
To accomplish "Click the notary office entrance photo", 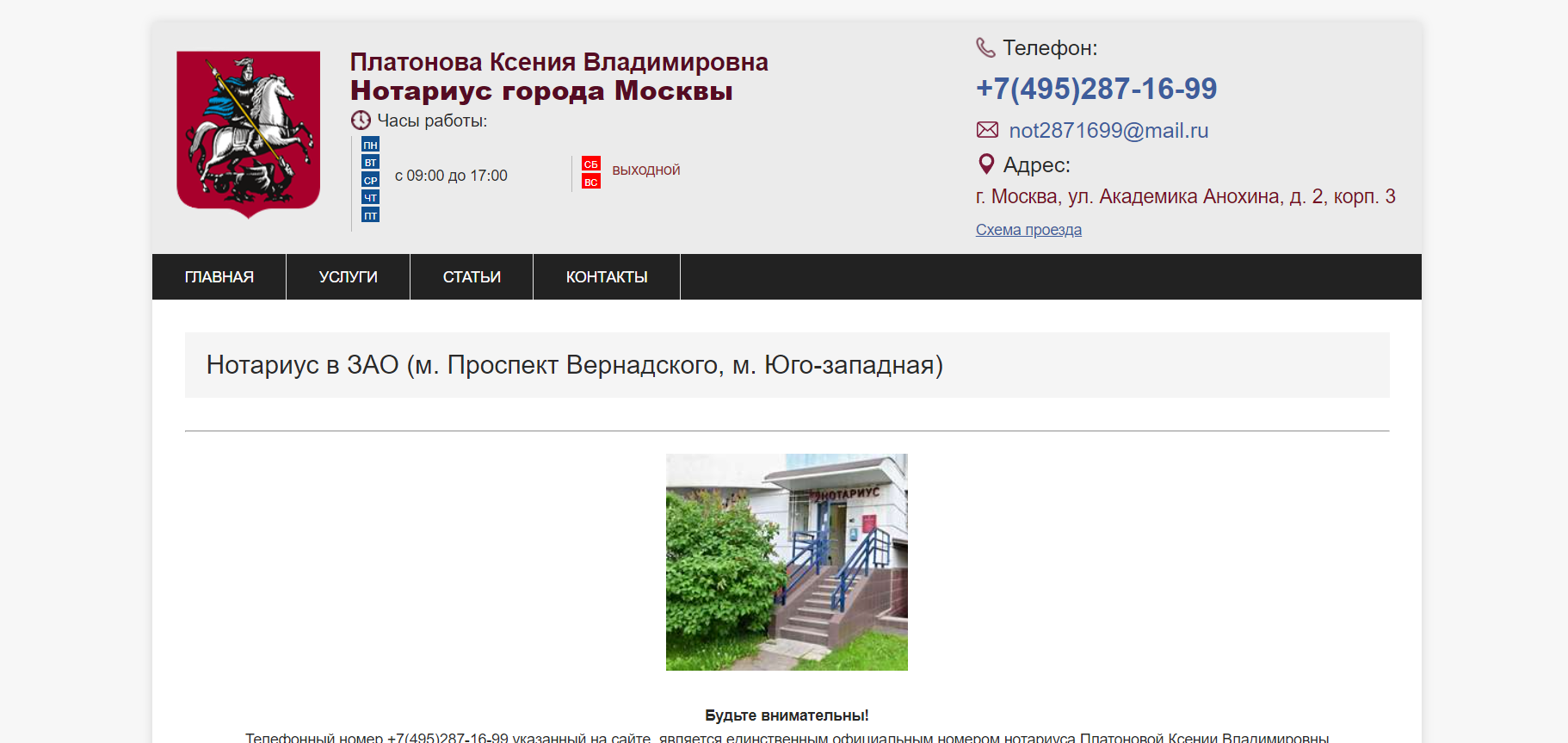I will click(x=787, y=562).
